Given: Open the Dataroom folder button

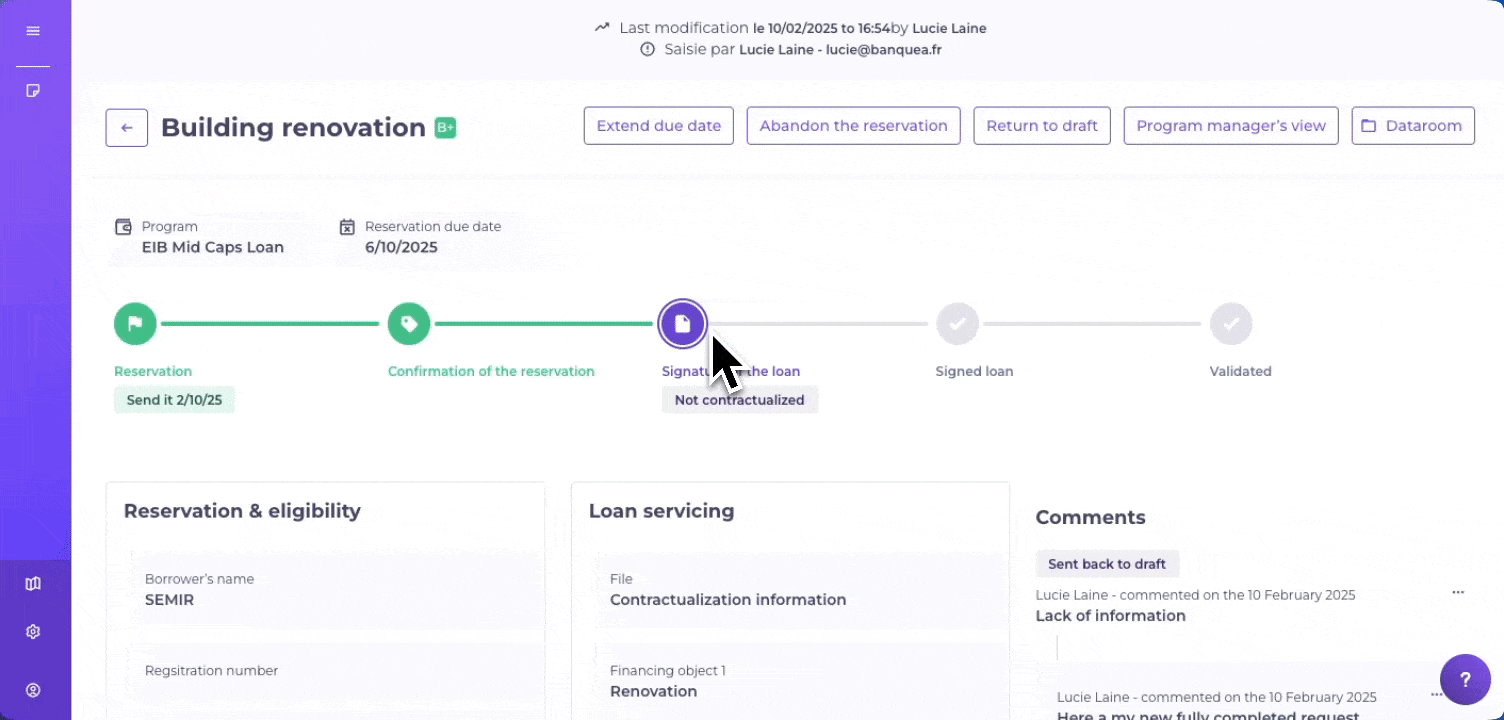Looking at the screenshot, I should [1413, 126].
